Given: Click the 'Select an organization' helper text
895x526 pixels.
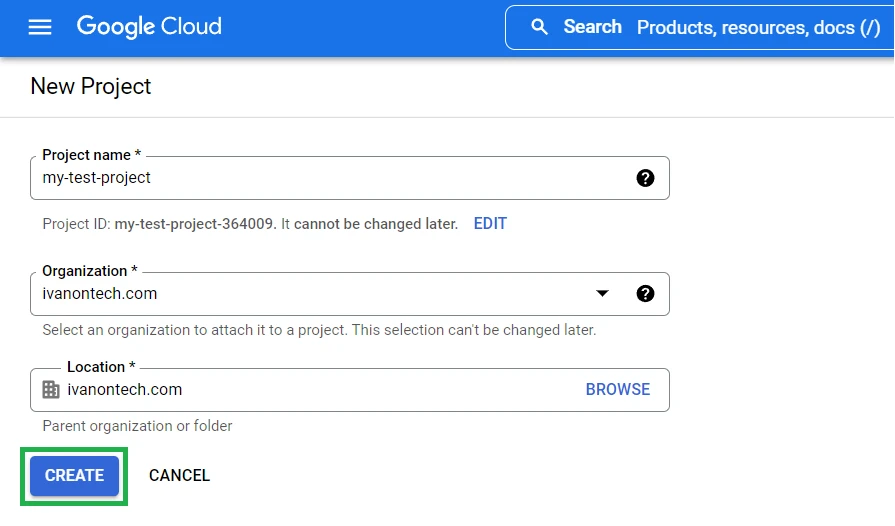Looking at the screenshot, I should 319,330.
